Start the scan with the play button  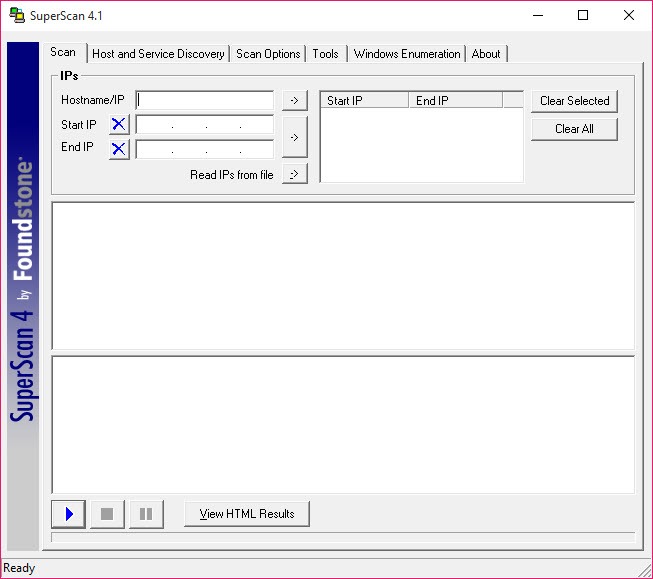click(x=69, y=514)
